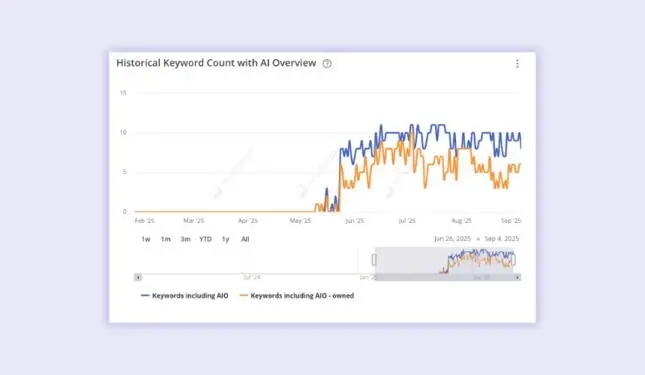Select the 3m time range
Viewport: 645px width, 375px height.
[186, 239]
